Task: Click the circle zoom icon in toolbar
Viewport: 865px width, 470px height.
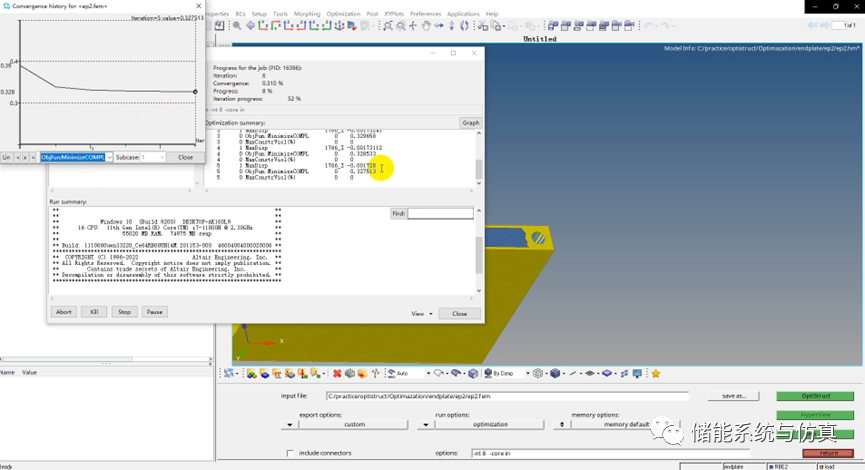Action: [x=401, y=26]
